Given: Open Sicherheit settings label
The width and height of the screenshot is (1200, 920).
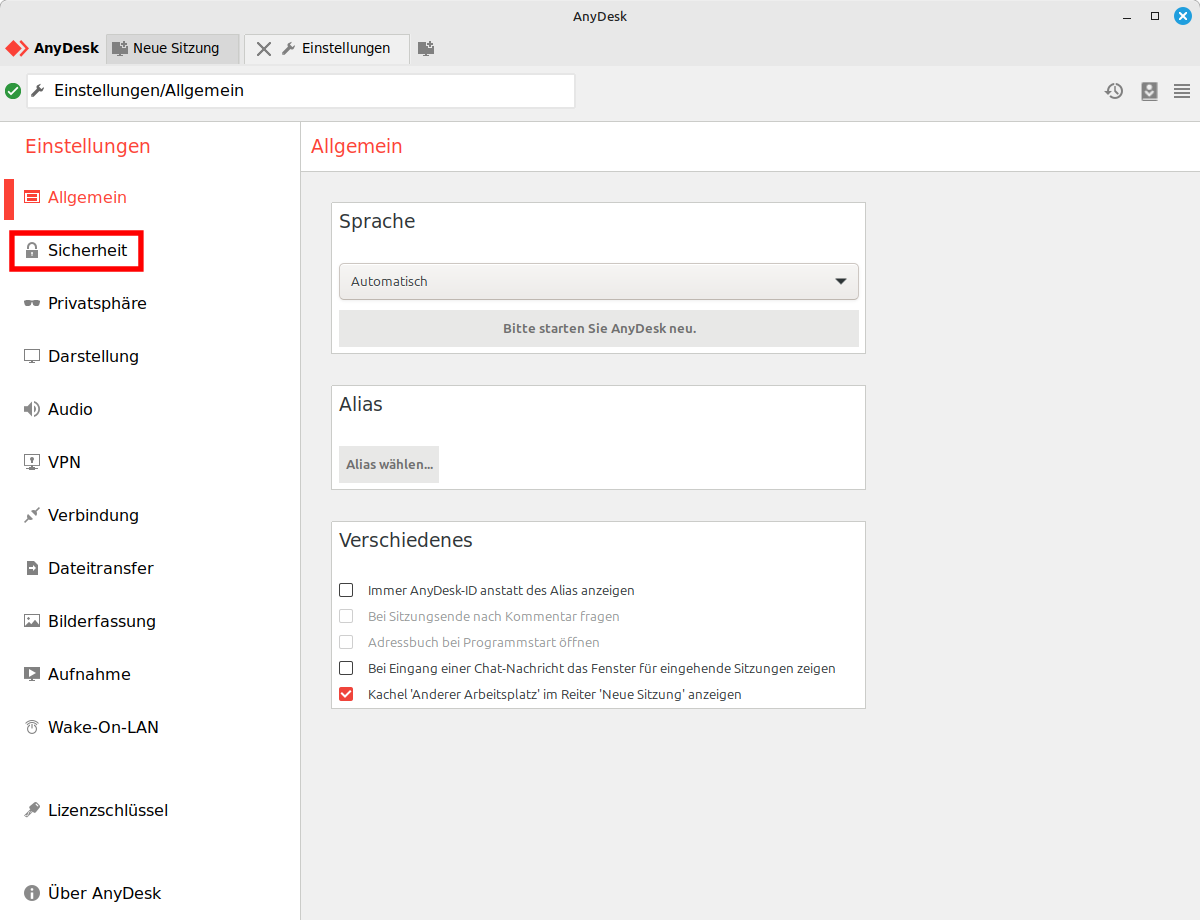Looking at the screenshot, I should pos(88,250).
